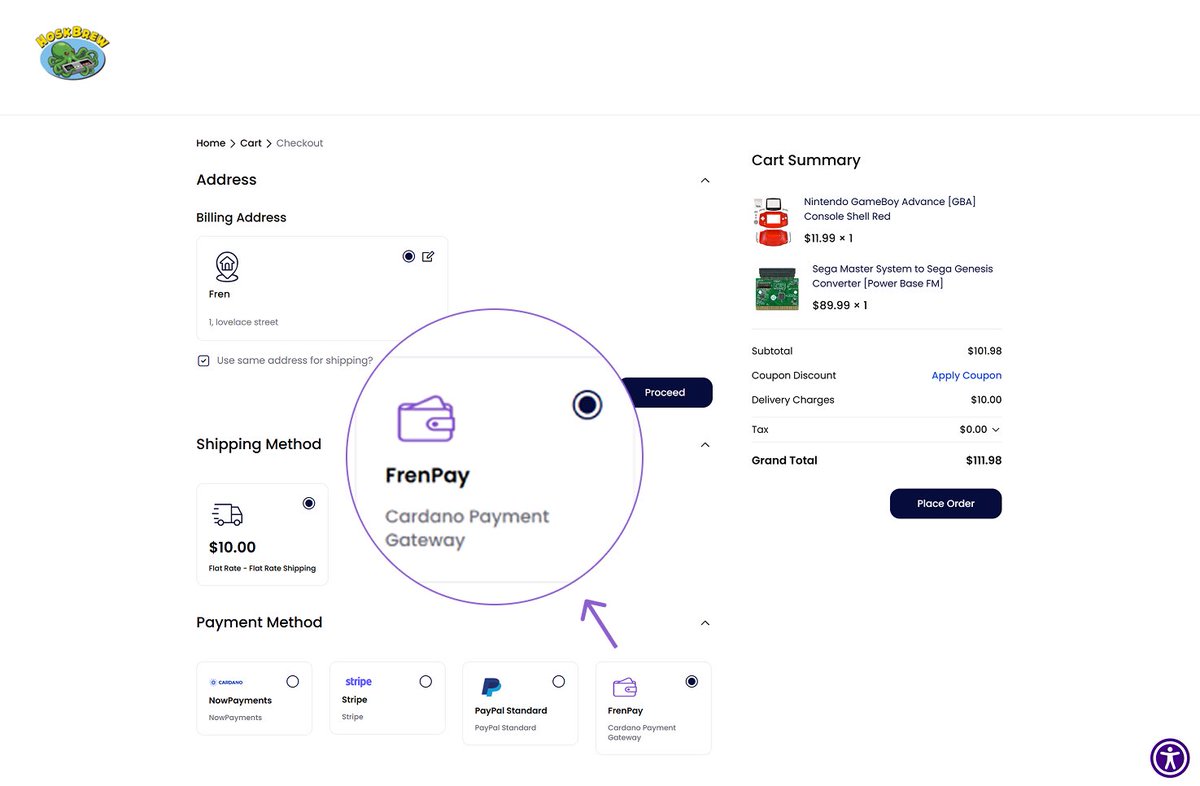Click the PayPal logo
Screen dimensions: 1200x786
click(491, 687)
